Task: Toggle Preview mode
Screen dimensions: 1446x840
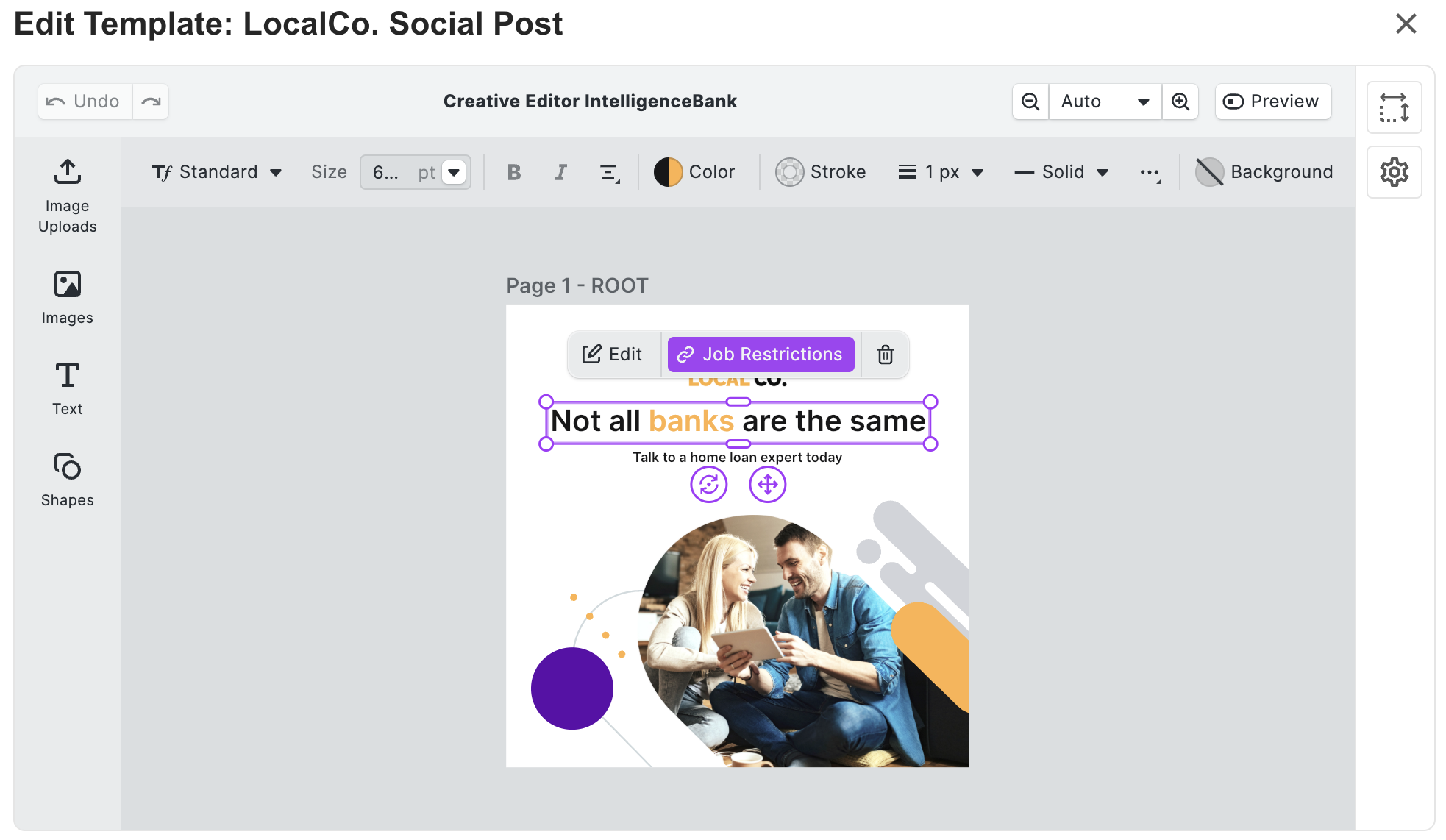Action: (x=1272, y=102)
